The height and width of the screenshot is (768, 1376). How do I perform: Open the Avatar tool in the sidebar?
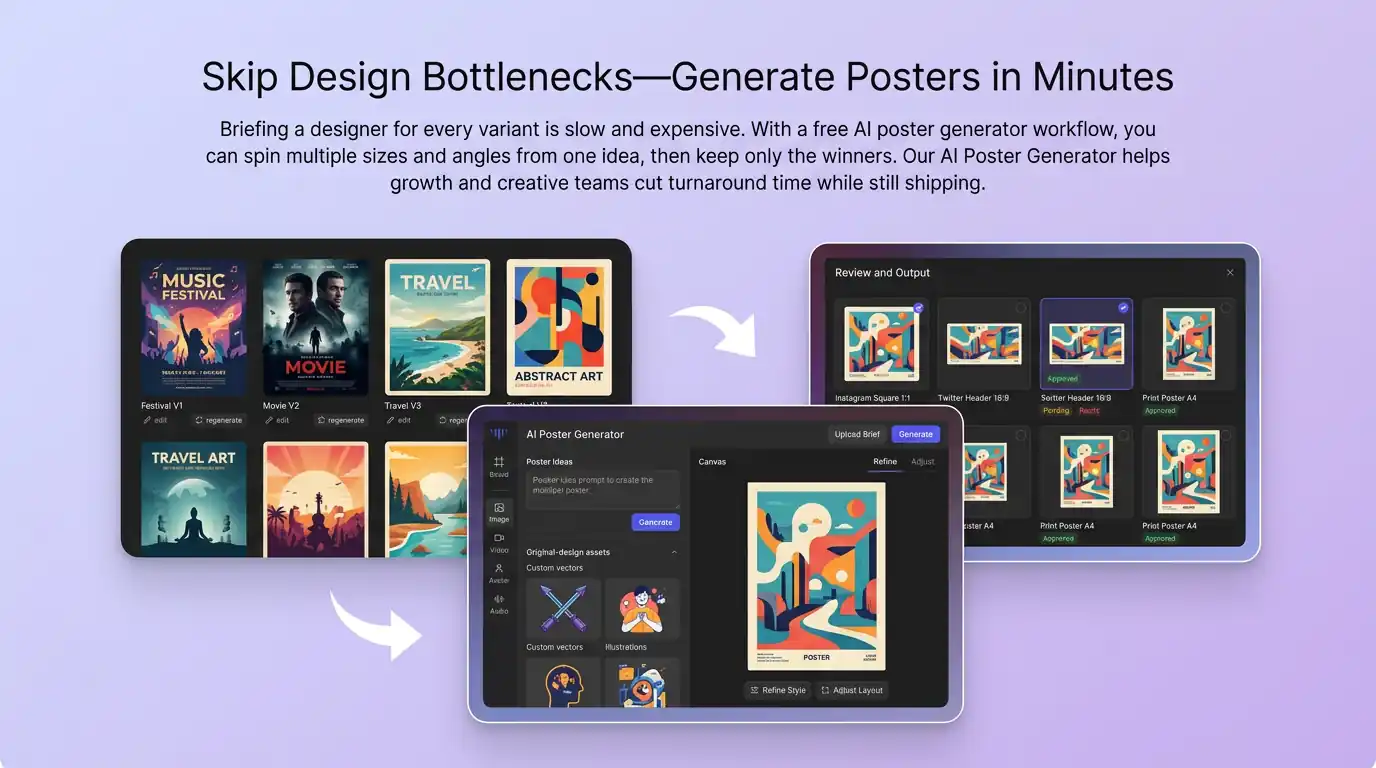click(498, 573)
